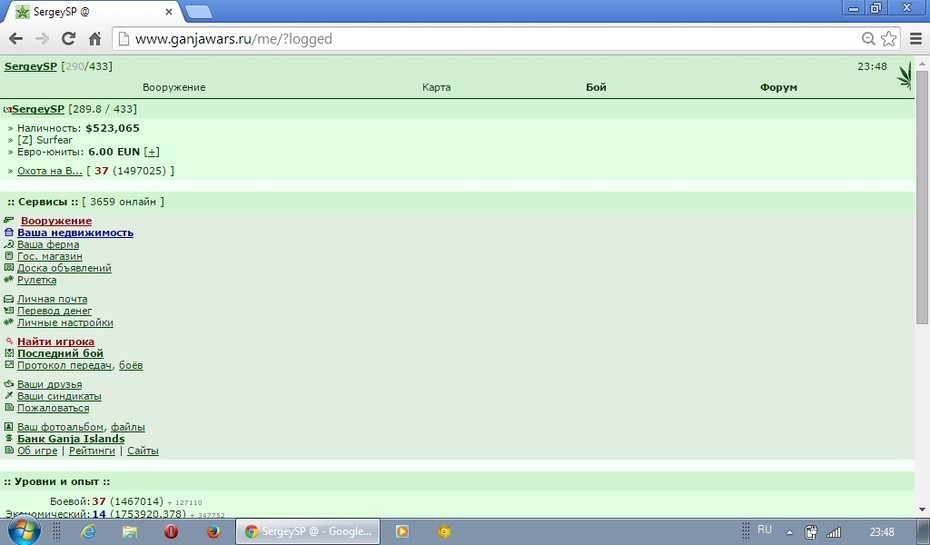Click icon beside Ваши друзья
The width and height of the screenshot is (930, 545).
(9, 384)
